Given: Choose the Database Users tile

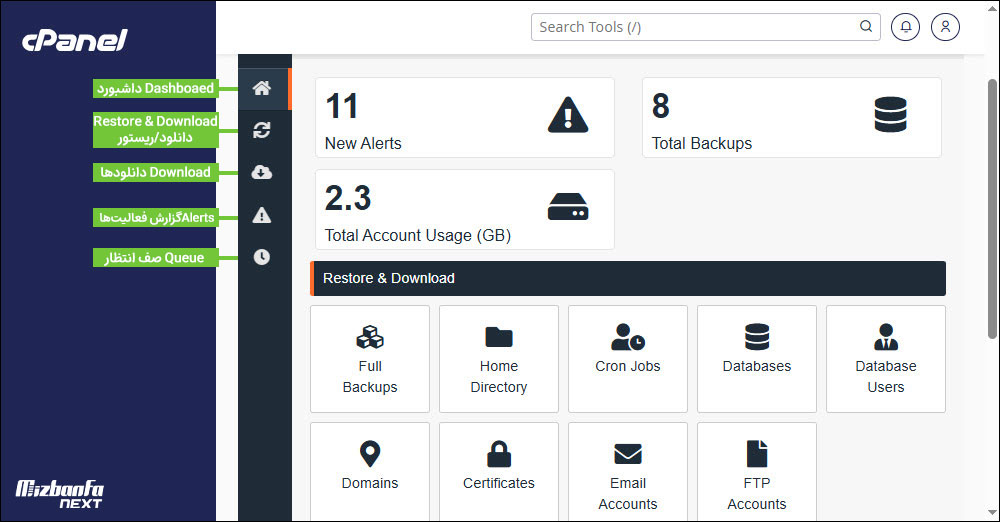Looking at the screenshot, I should pos(886,359).
